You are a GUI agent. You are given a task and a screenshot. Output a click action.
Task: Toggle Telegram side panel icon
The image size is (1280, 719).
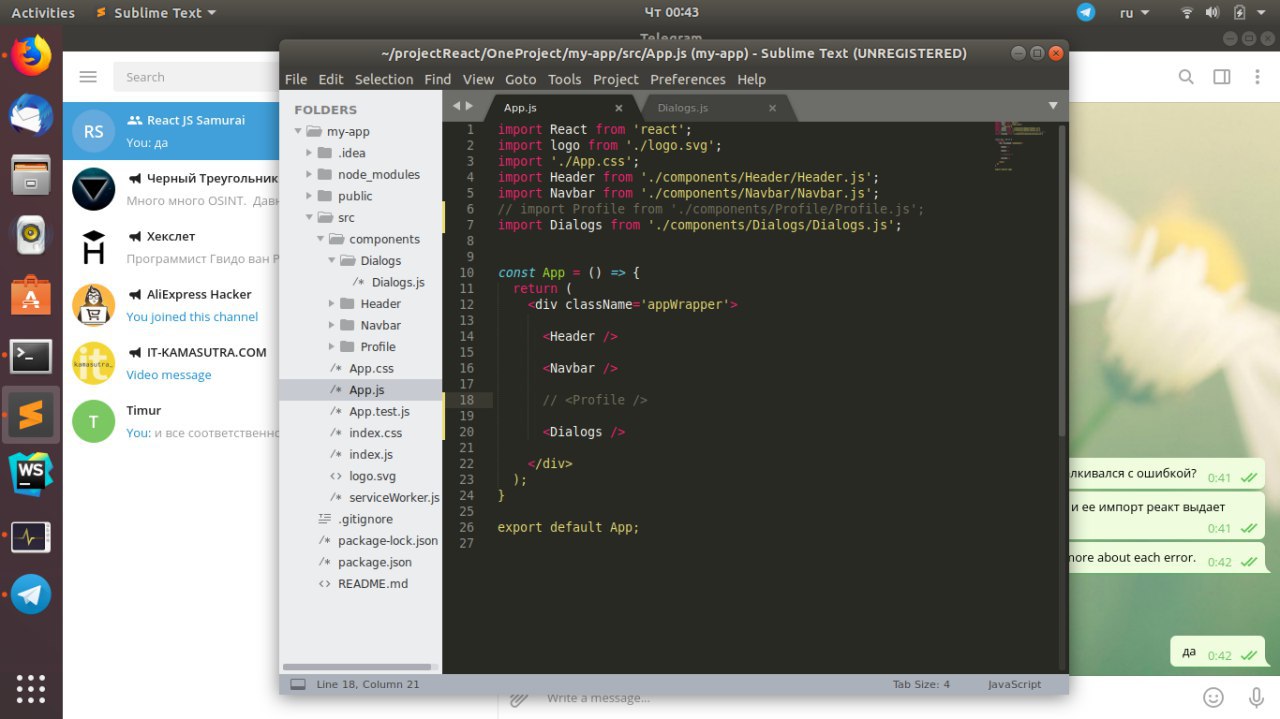pyautogui.click(x=1221, y=77)
